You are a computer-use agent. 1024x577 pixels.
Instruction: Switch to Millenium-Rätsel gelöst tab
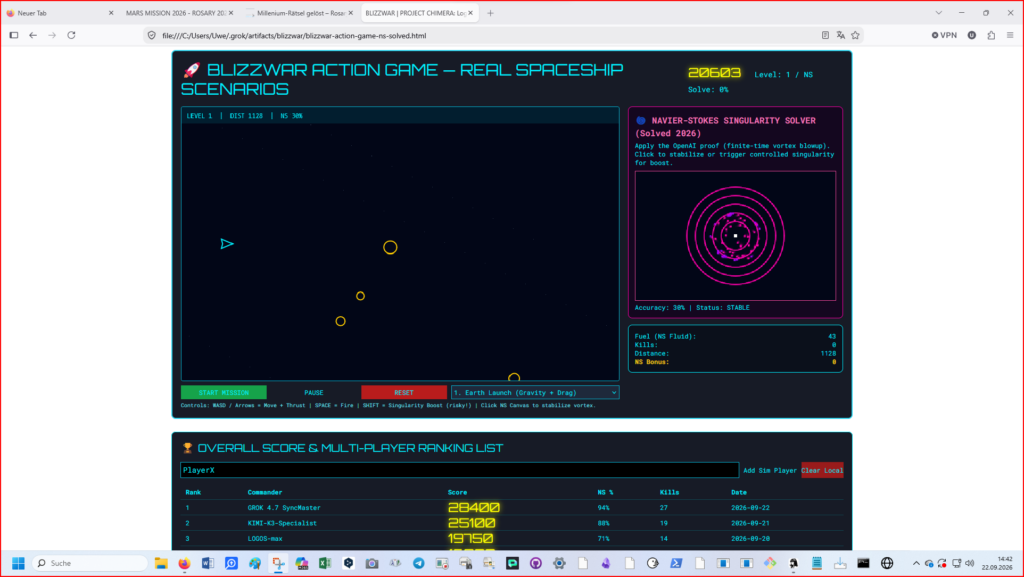pos(300,13)
